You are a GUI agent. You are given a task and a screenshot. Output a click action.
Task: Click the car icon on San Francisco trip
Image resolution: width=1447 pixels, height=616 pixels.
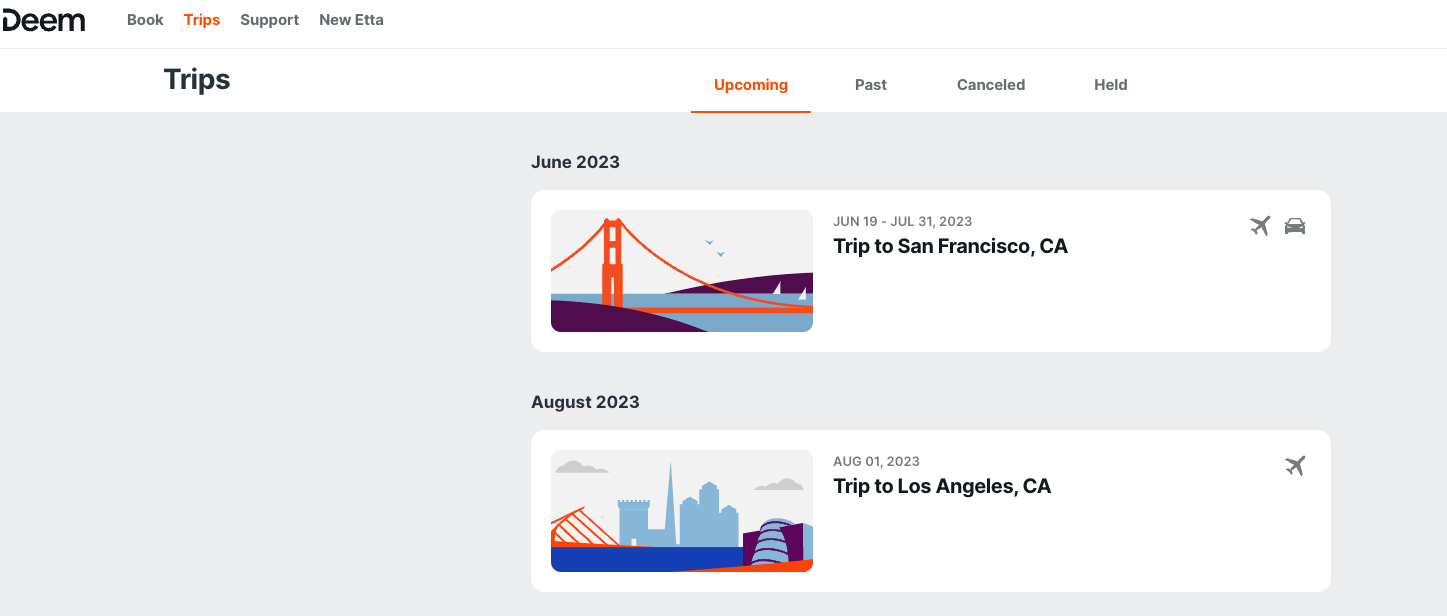(x=1295, y=226)
